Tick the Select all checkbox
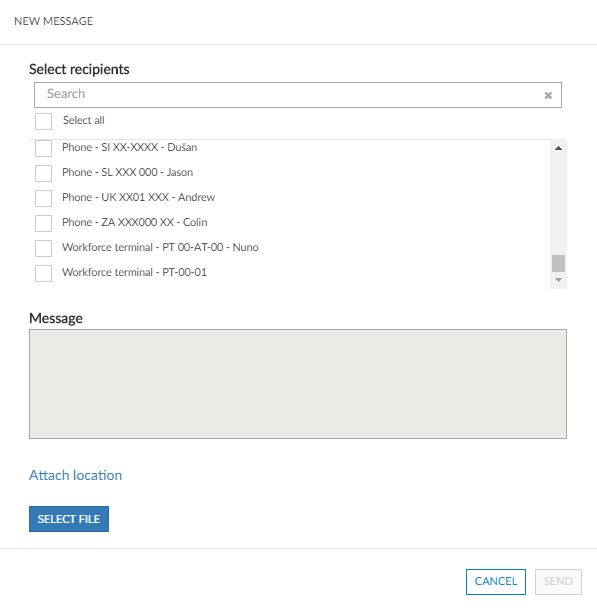This screenshot has width=597, height=610. point(43,121)
